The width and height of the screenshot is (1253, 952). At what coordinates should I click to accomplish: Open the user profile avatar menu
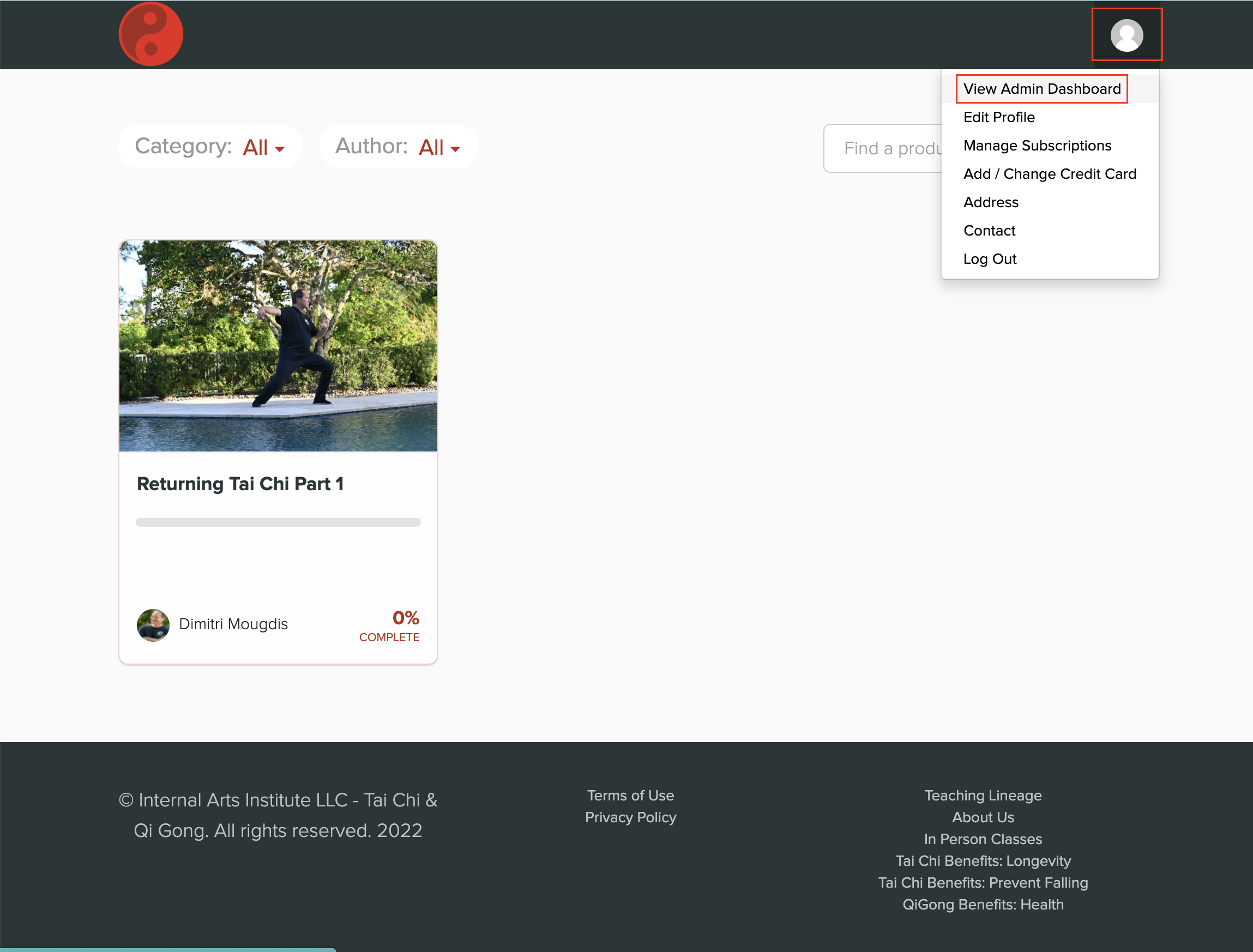(1127, 35)
